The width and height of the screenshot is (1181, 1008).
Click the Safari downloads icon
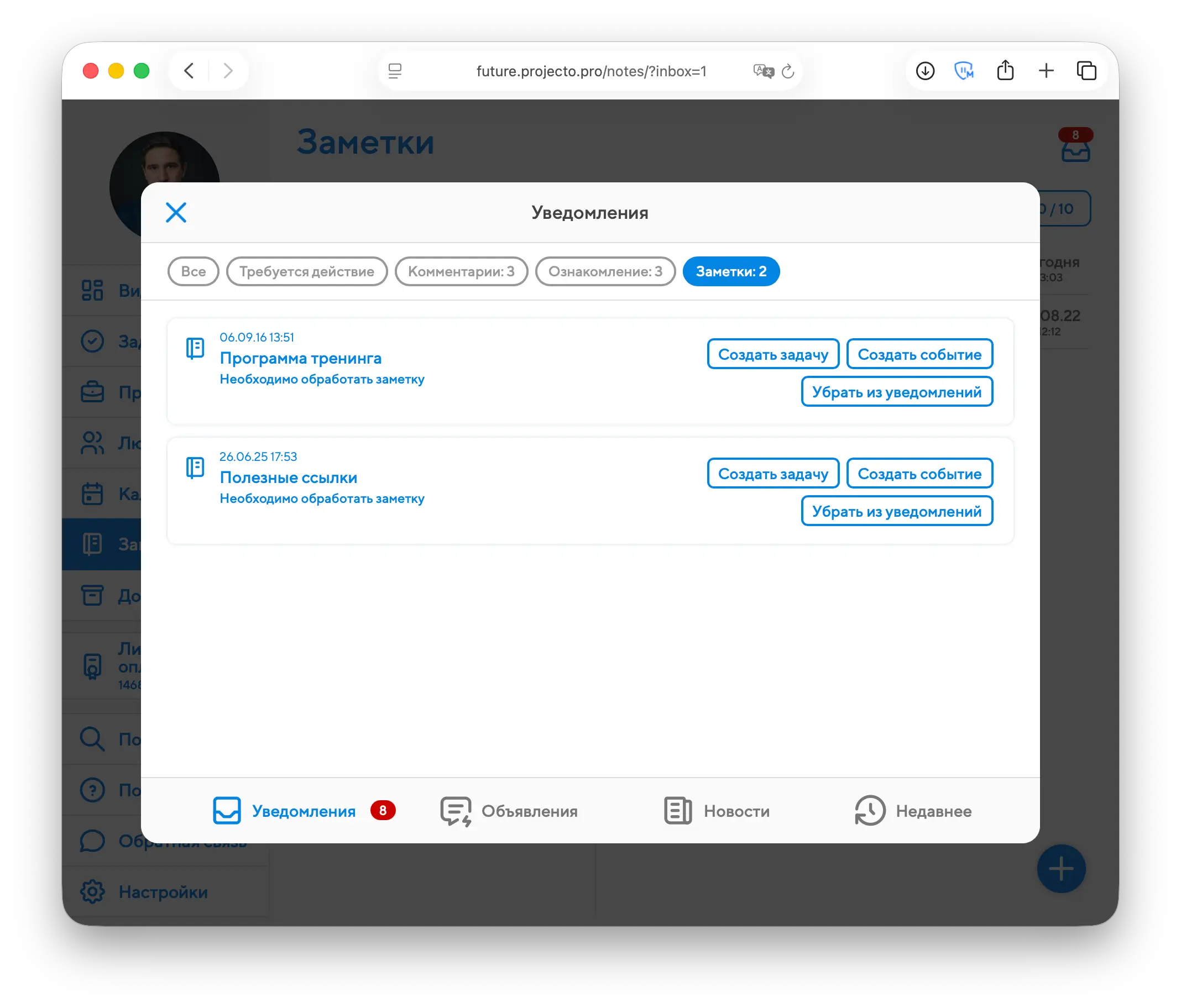pos(925,71)
